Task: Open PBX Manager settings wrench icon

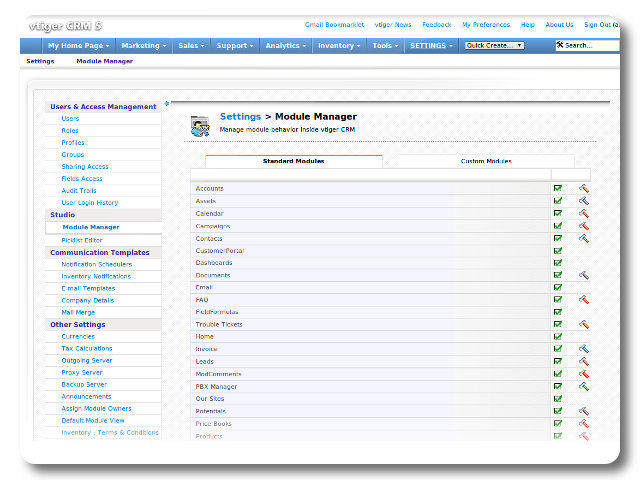Action: click(x=583, y=386)
